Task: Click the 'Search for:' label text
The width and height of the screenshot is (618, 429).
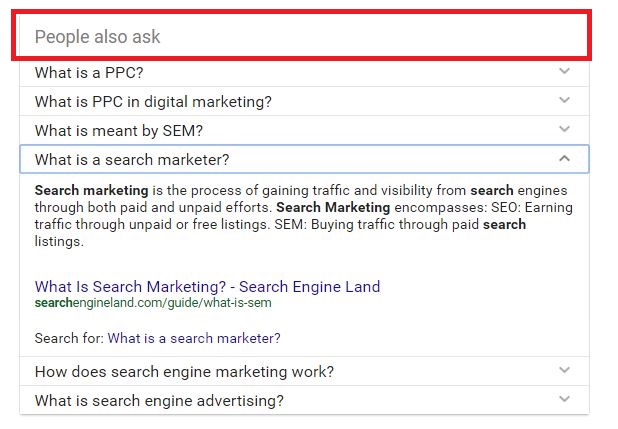Action: pyautogui.click(x=68, y=338)
